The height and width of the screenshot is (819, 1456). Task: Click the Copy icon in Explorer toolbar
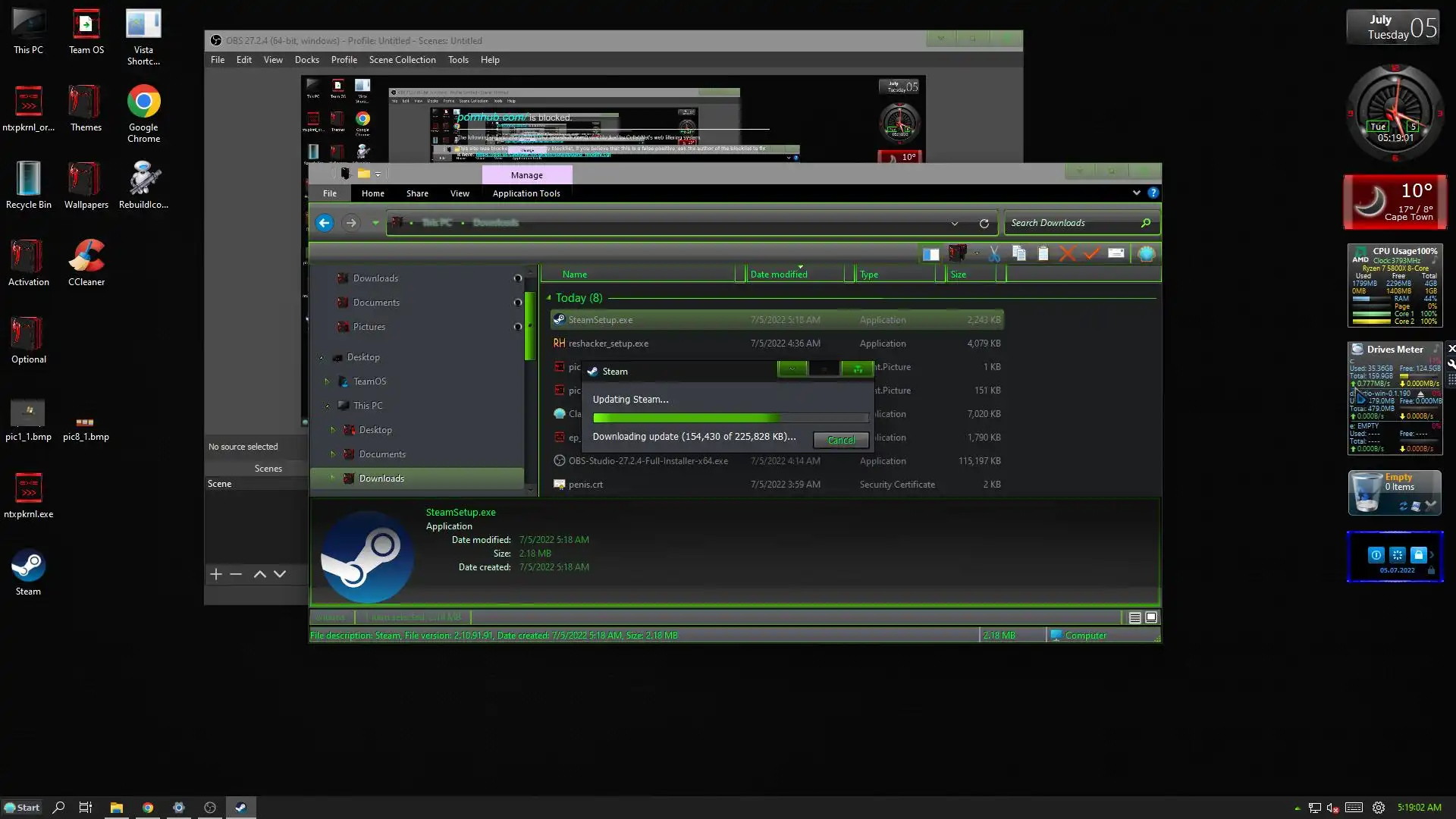click(x=1018, y=254)
